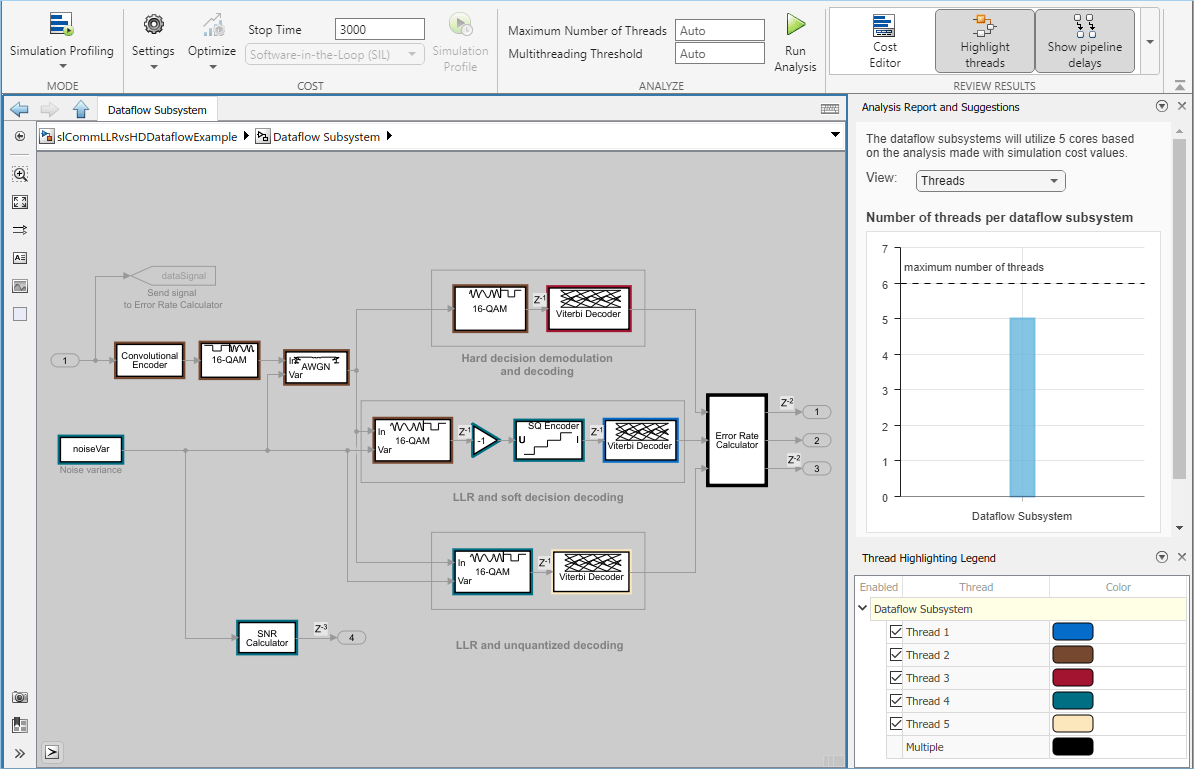1194x769 pixels.
Task: Open the Settings dropdown menu
Action: [x=153, y=41]
